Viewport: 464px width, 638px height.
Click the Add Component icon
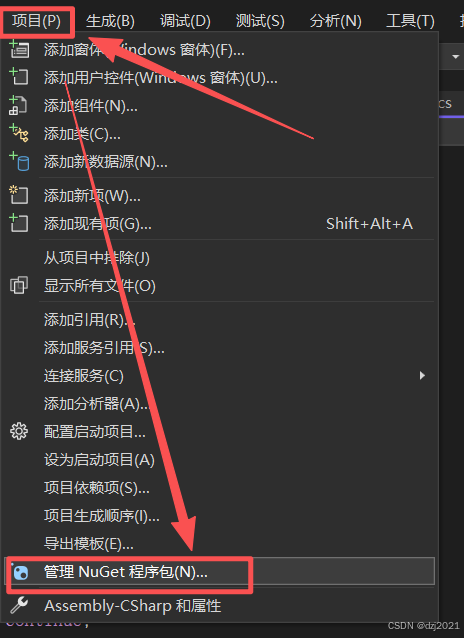pos(18,105)
